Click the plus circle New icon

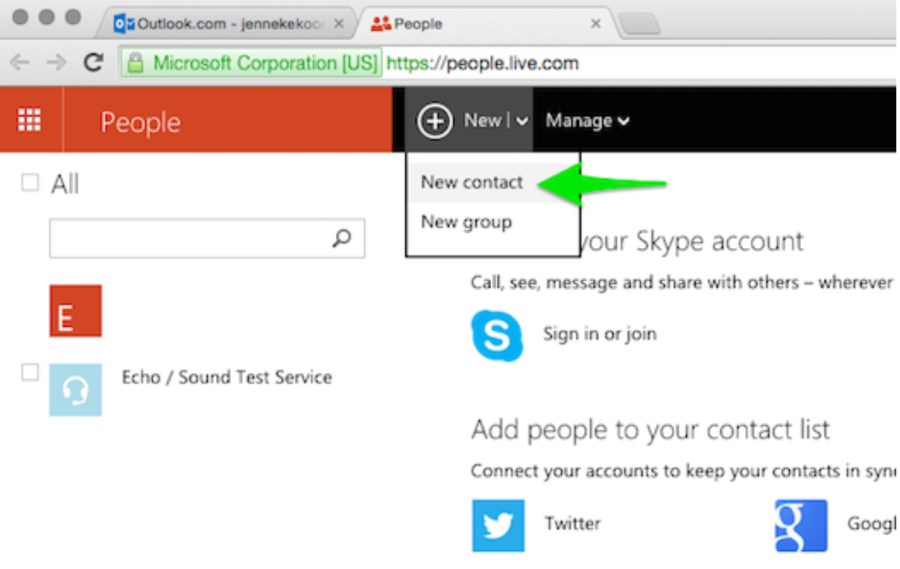(435, 121)
